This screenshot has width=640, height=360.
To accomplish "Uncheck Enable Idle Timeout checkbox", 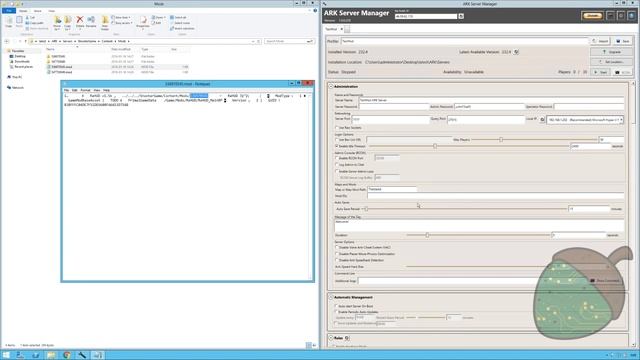I will [x=337, y=146].
